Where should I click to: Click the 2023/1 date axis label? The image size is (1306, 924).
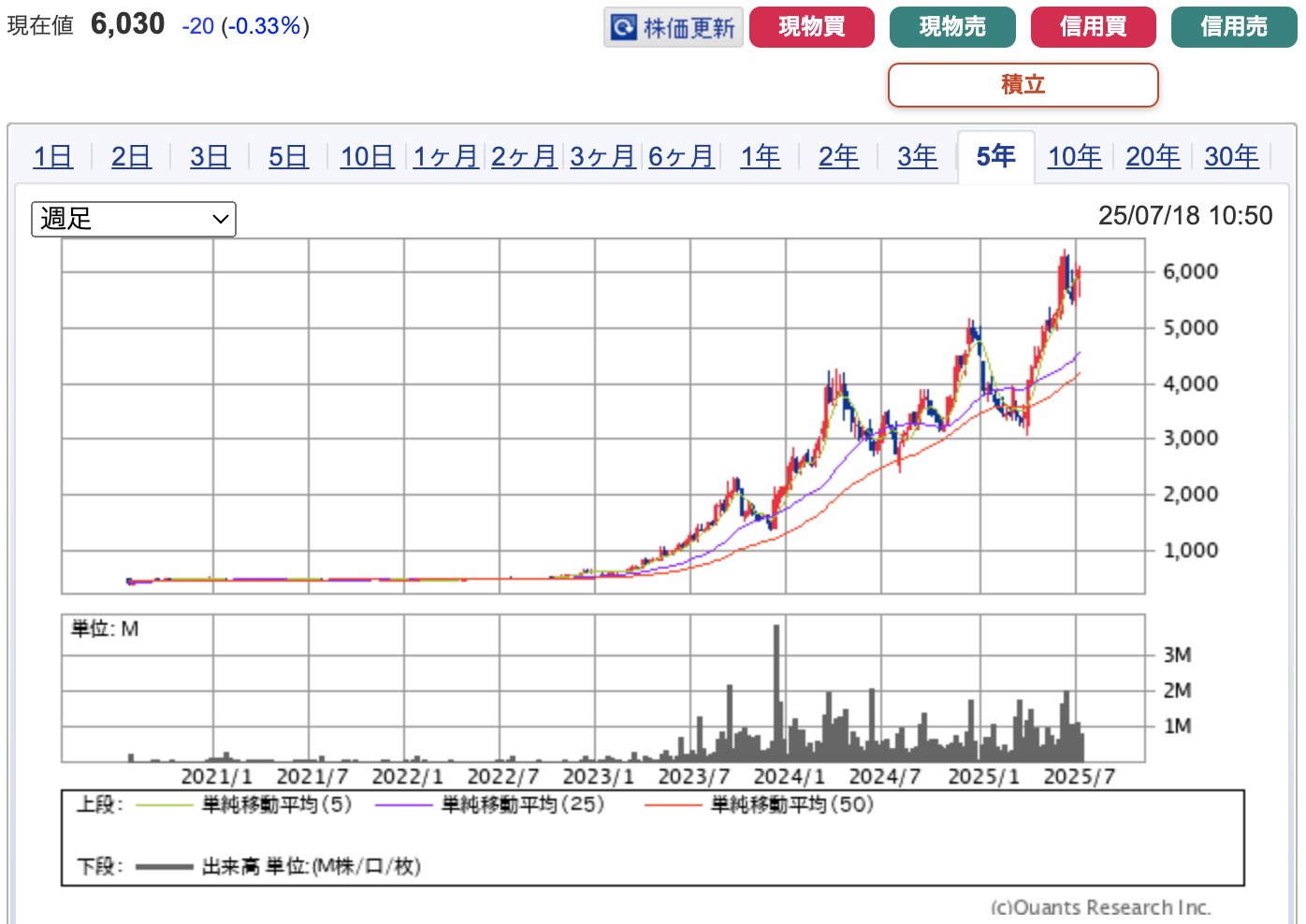[598, 777]
